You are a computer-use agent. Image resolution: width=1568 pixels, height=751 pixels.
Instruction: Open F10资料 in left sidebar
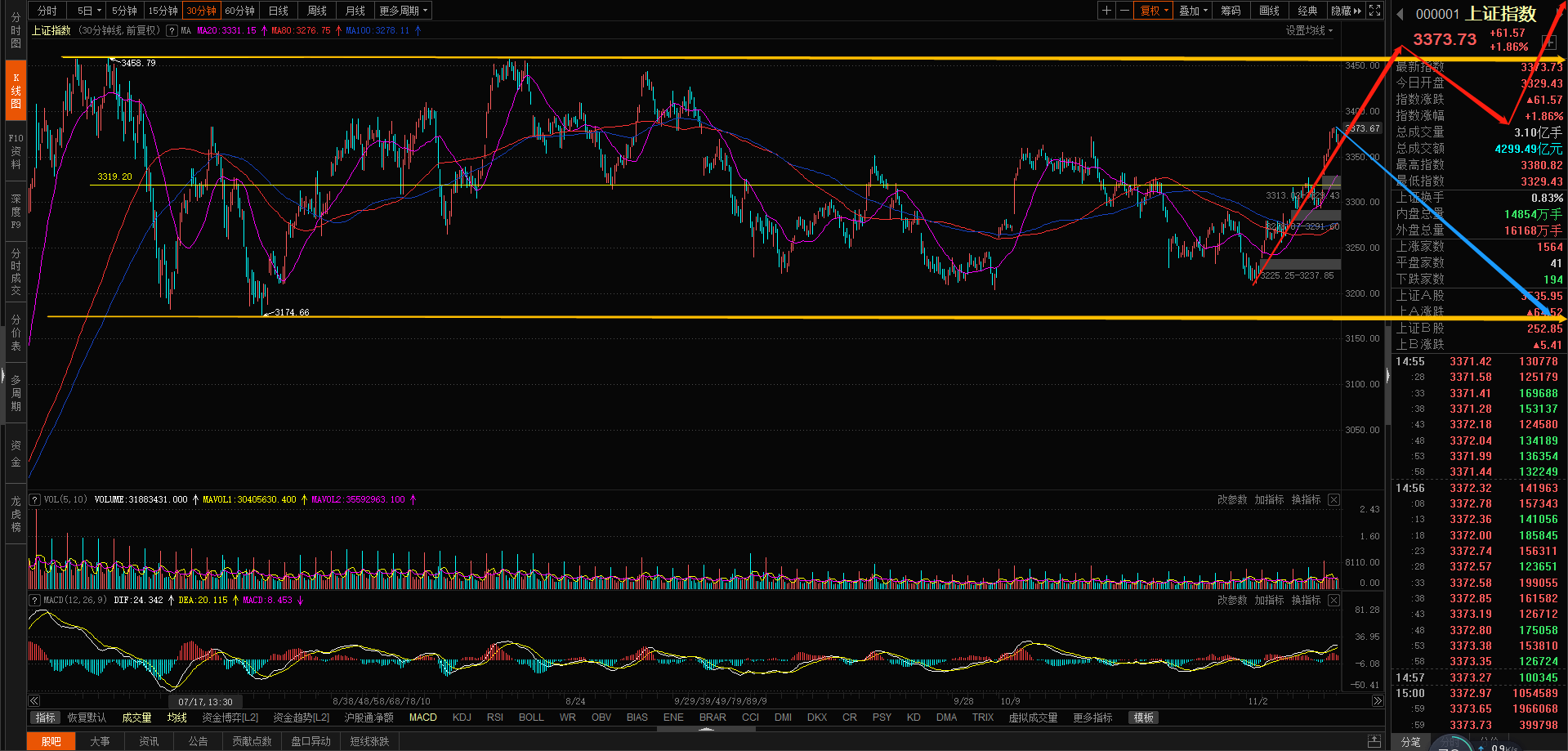(16, 151)
